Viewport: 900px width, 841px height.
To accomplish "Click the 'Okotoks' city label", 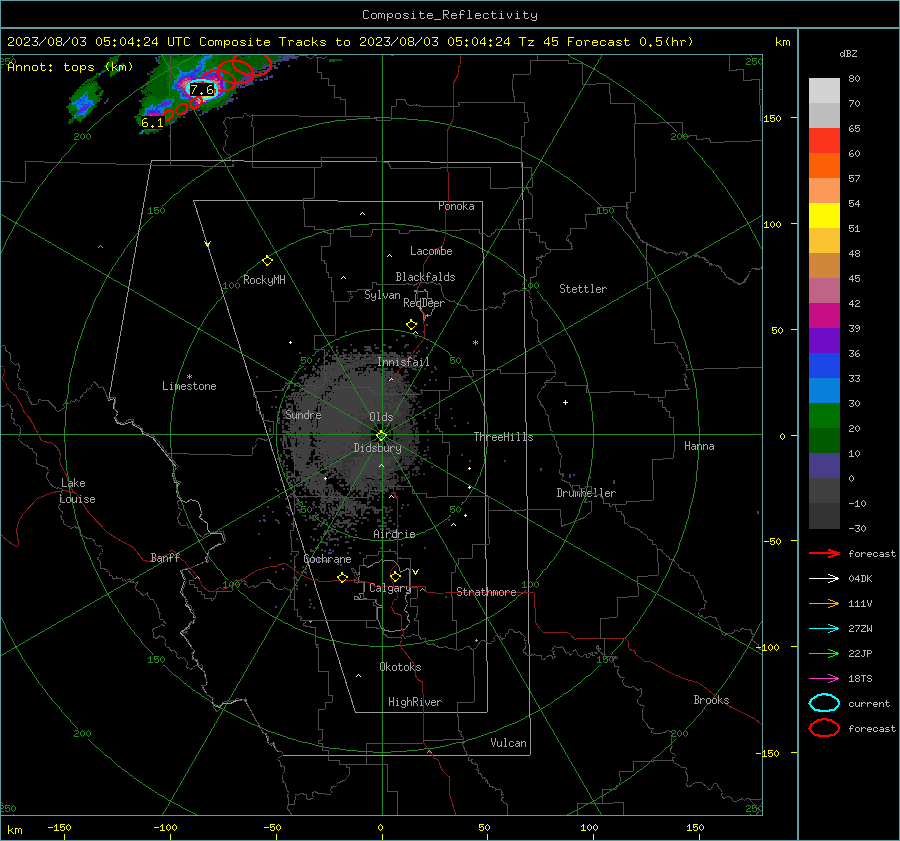I will pyautogui.click(x=400, y=667).
